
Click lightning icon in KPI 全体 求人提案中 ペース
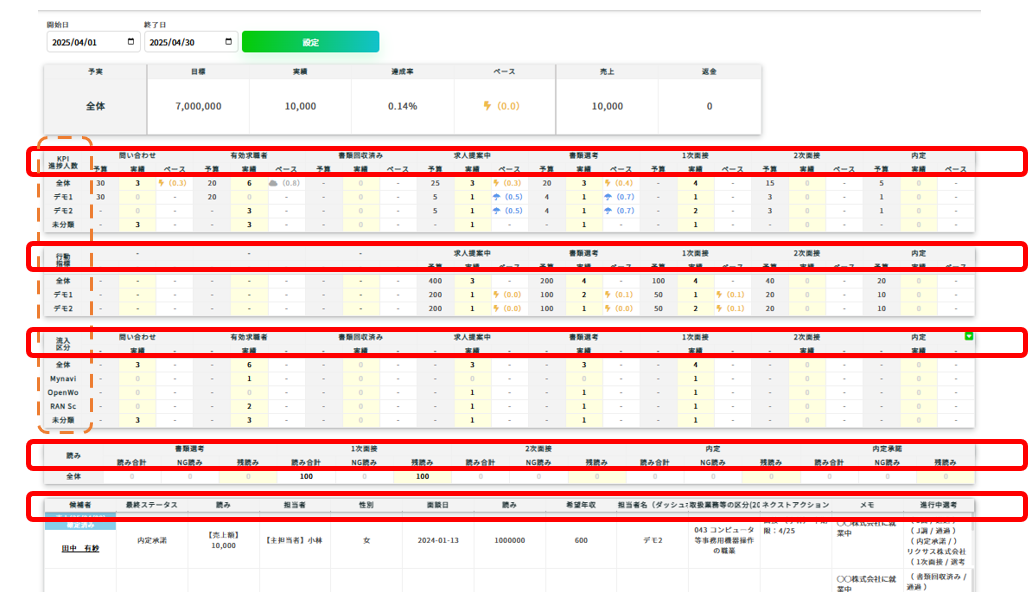coord(496,183)
